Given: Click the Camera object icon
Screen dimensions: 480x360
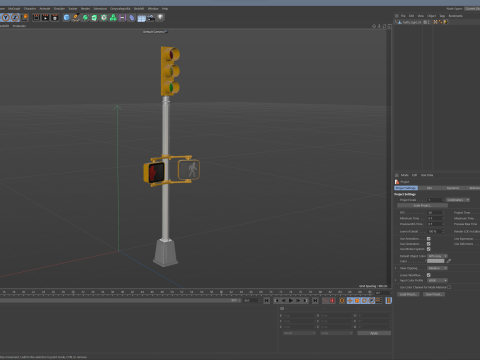Looking at the screenshot, I should click(151, 18).
